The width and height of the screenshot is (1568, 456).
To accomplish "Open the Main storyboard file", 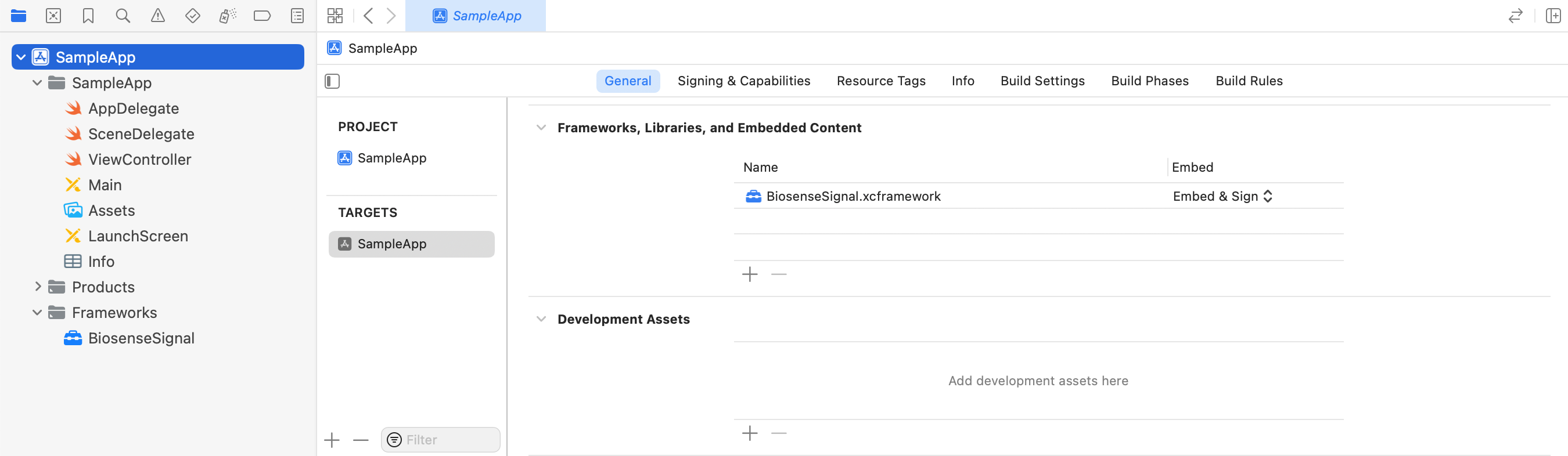I will click(x=105, y=185).
